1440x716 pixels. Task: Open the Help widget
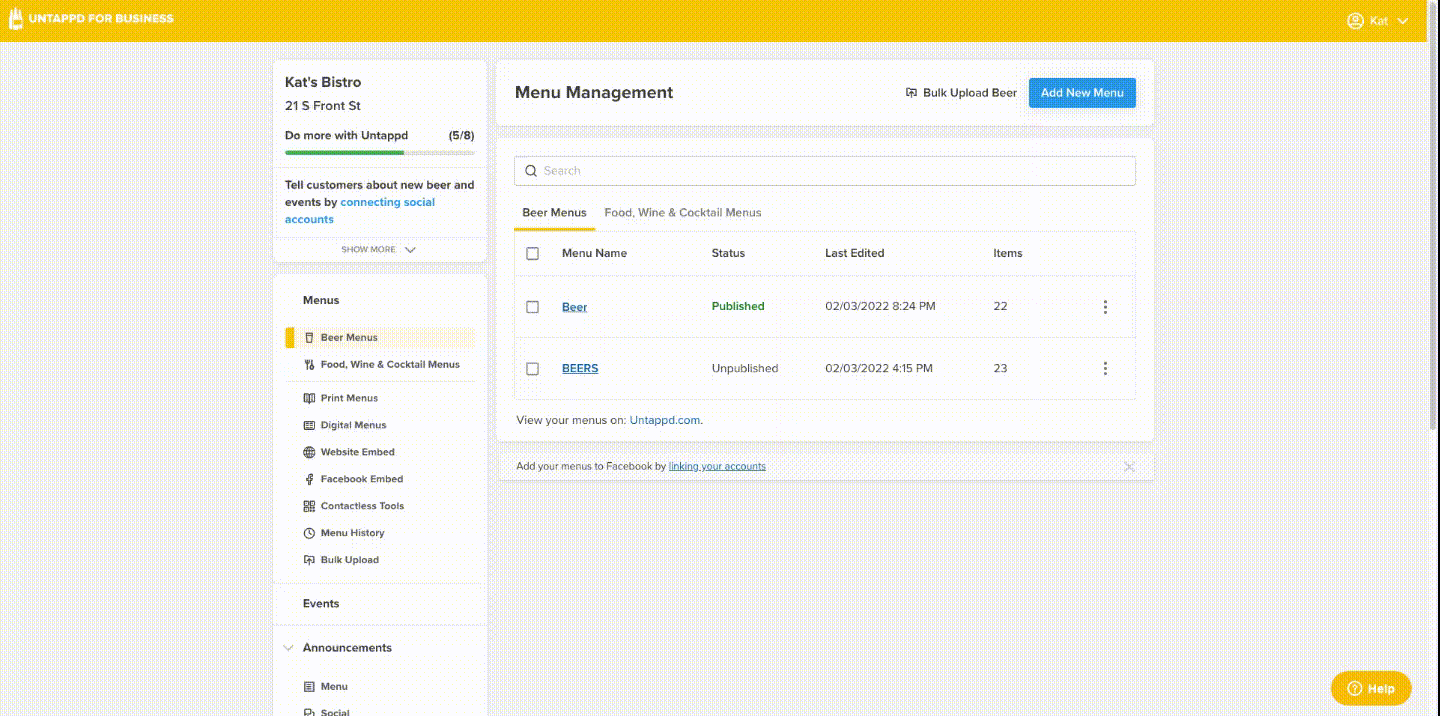(x=1371, y=688)
